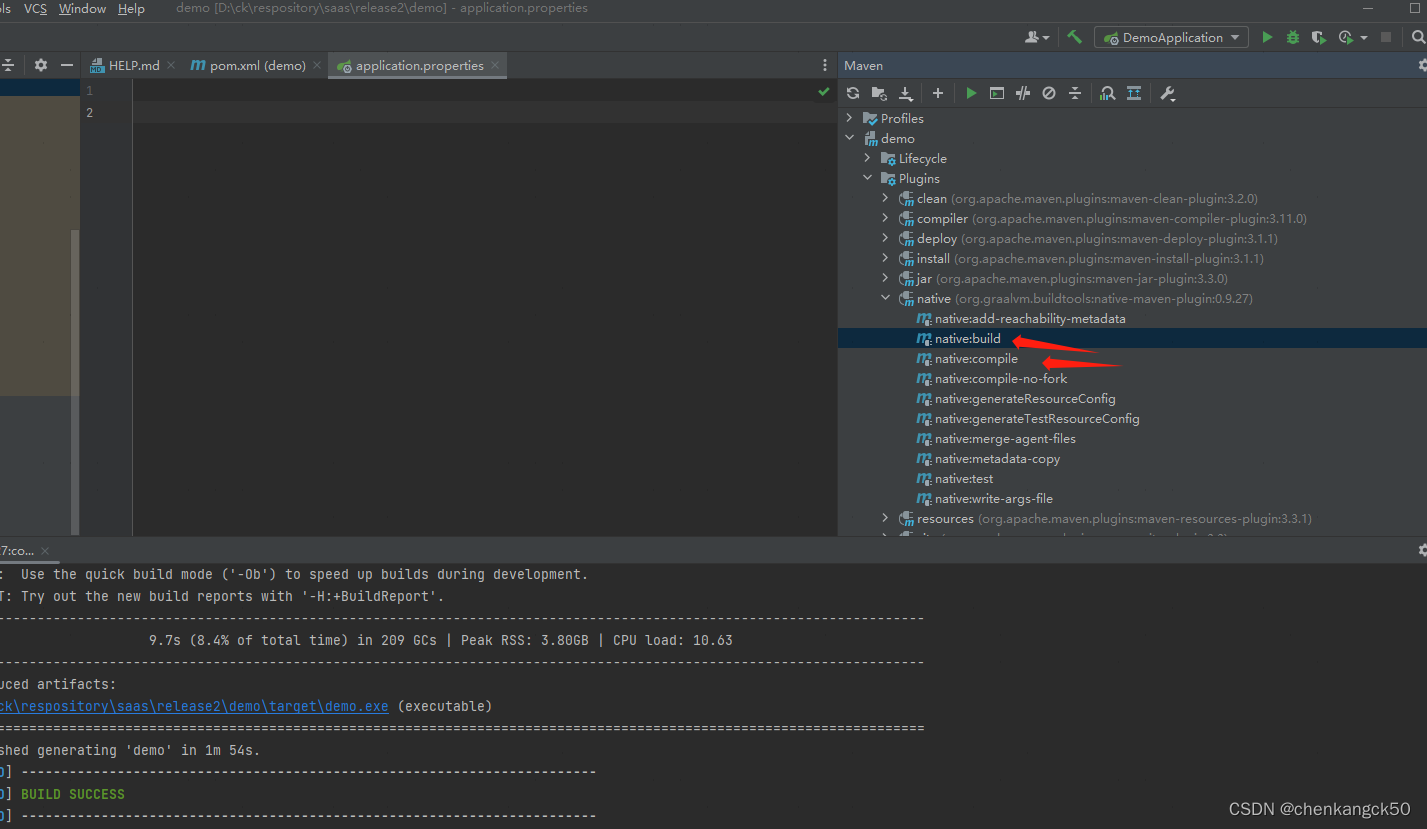Collapse all in Maven toolbar

(x=1075, y=93)
